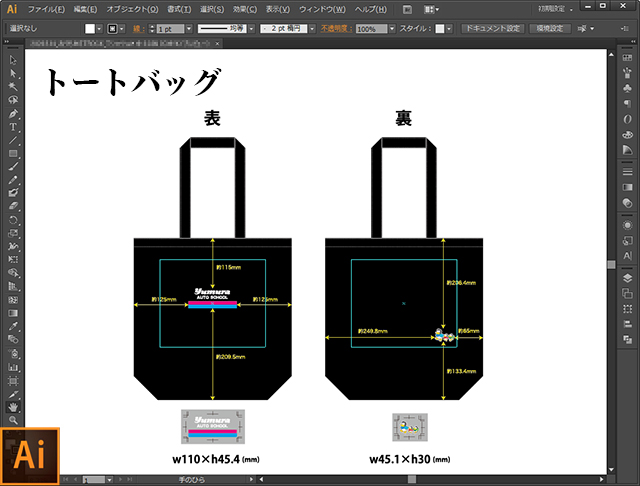Screen dimensions: 640x486
Task: Select the Column Graph tool
Action: pos(13,367)
